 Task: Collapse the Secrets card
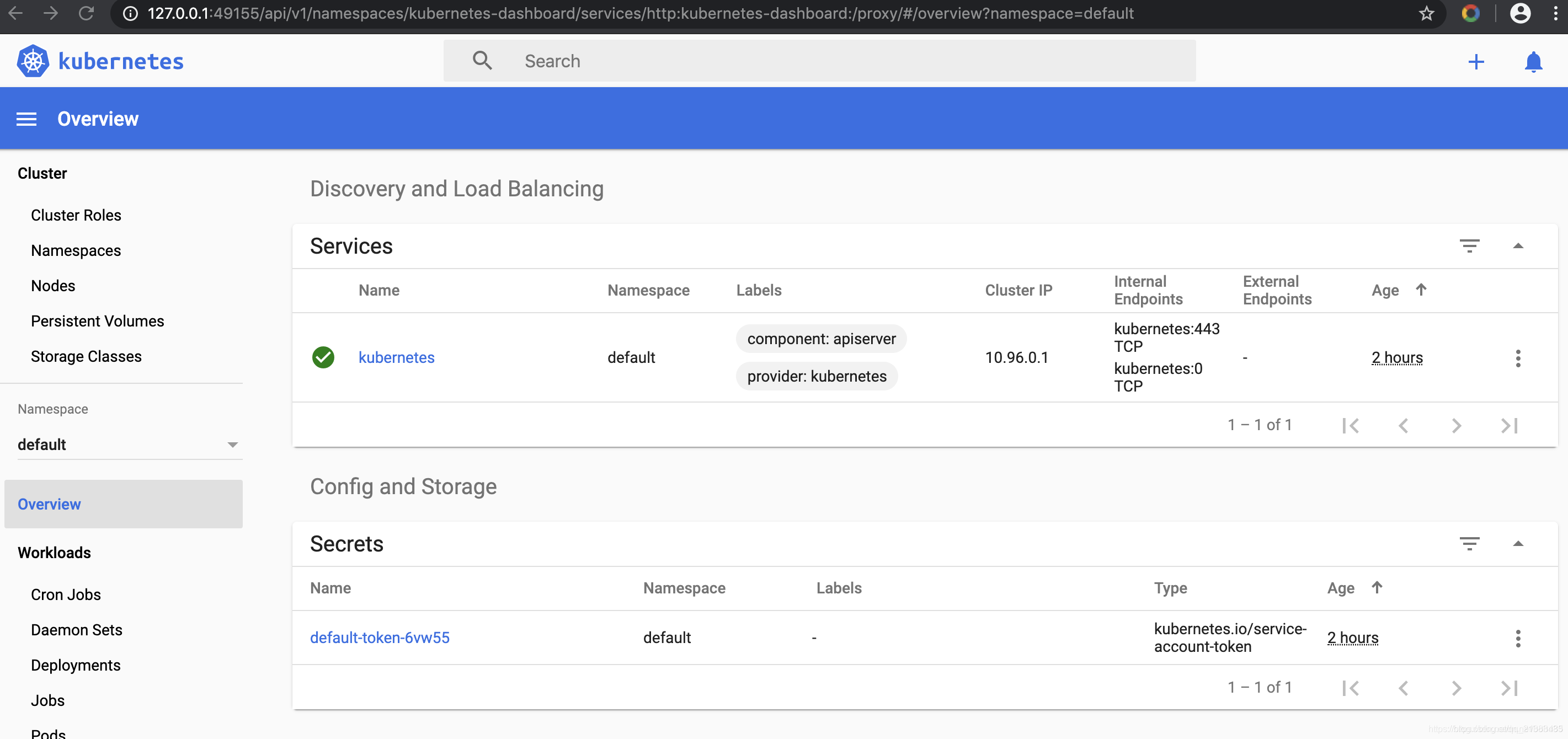point(1517,543)
